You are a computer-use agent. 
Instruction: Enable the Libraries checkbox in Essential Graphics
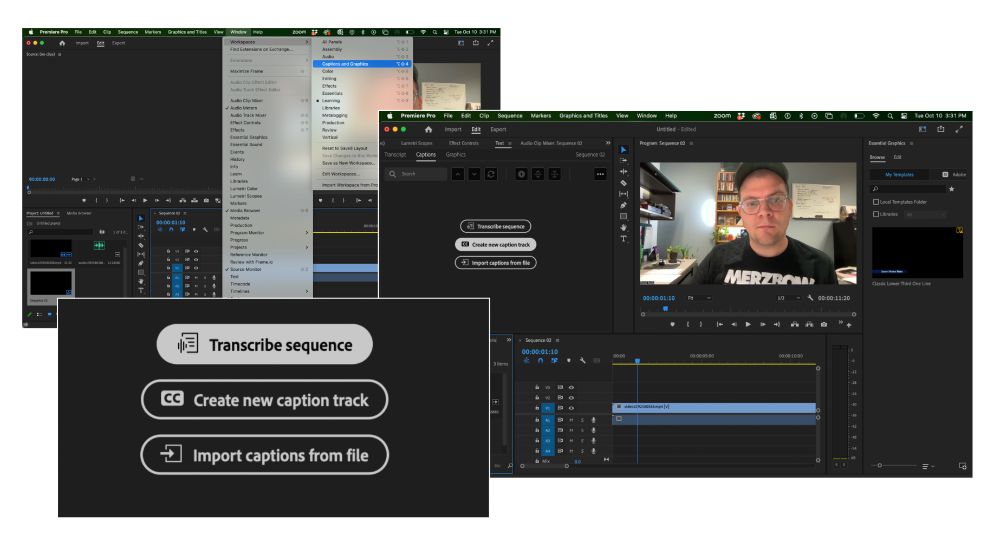[876, 214]
